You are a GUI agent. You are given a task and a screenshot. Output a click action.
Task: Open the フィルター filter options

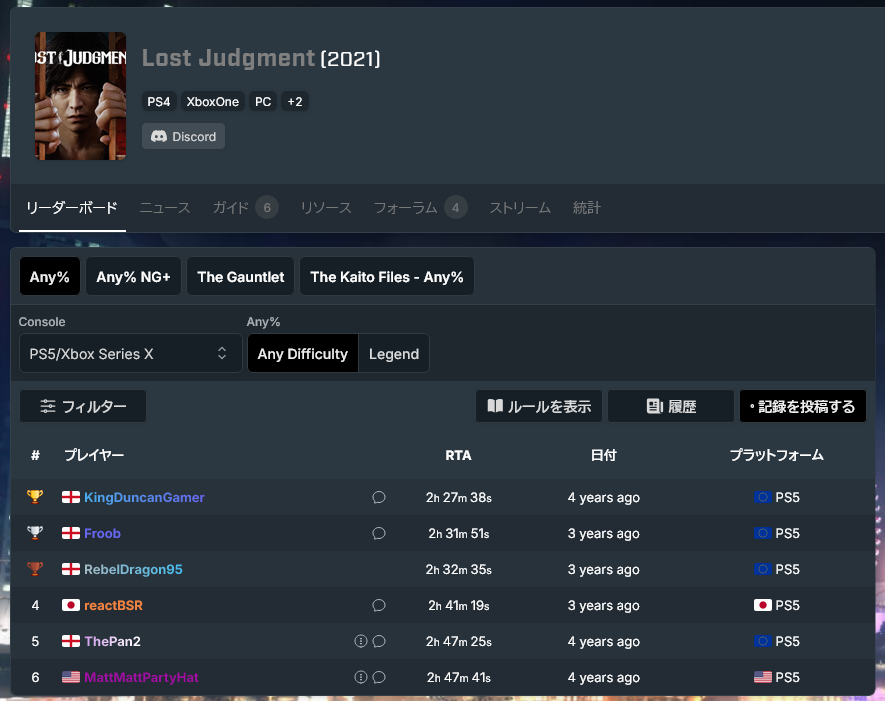(83, 406)
